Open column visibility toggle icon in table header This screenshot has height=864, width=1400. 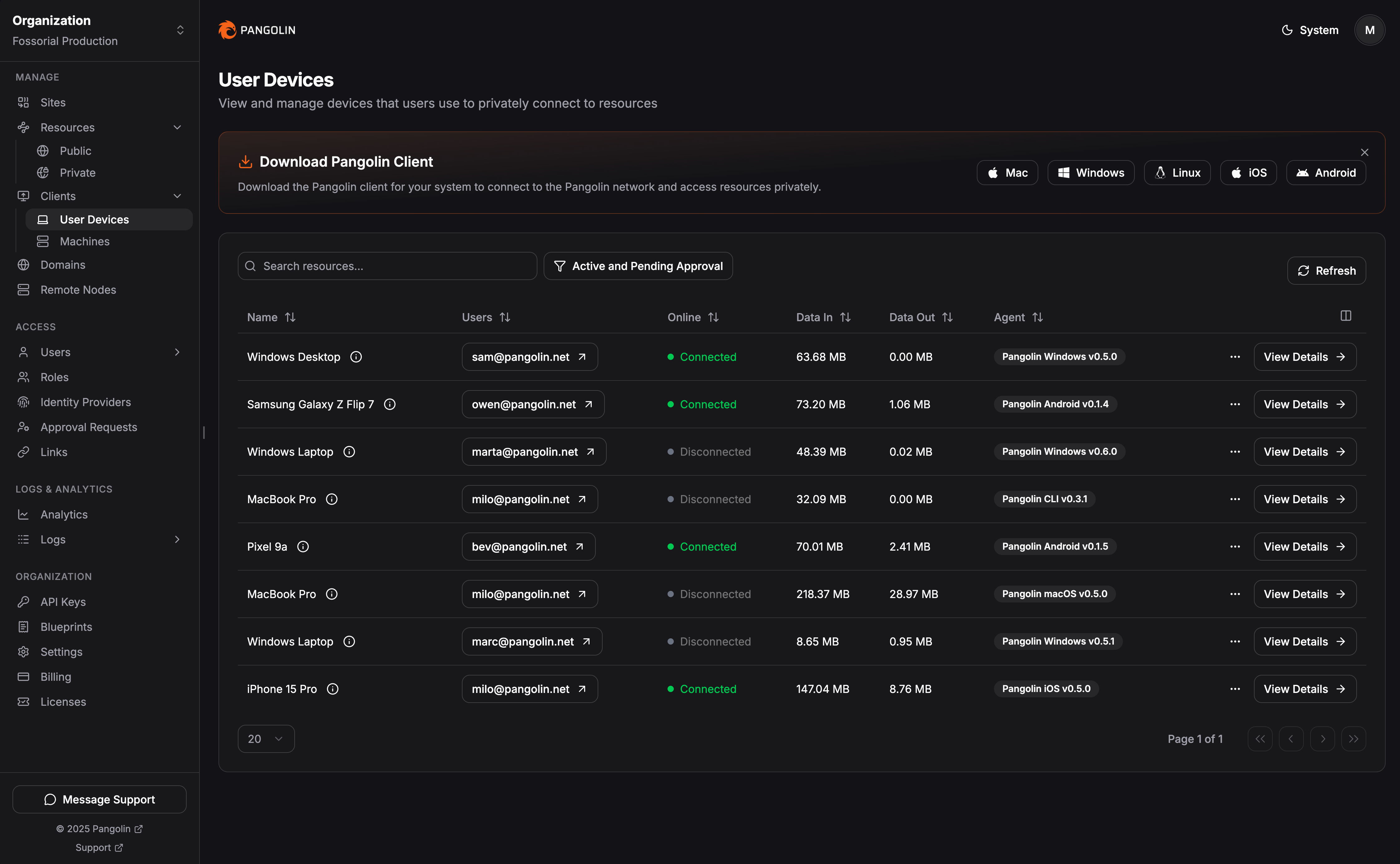(1346, 316)
